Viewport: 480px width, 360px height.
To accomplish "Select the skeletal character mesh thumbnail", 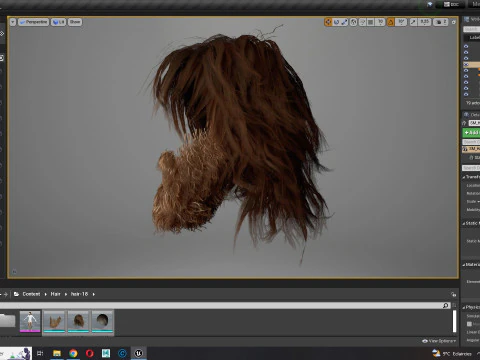I will [30, 321].
